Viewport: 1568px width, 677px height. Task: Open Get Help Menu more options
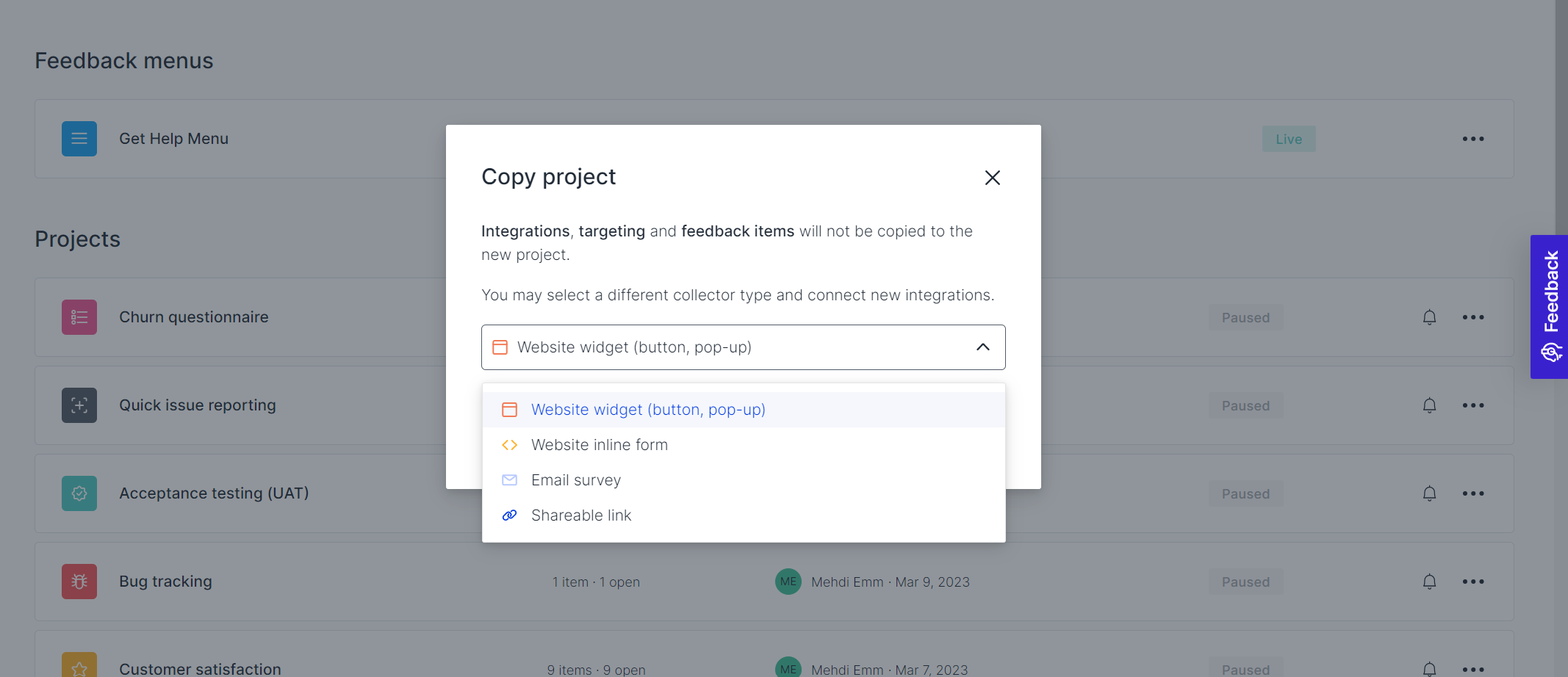pyautogui.click(x=1472, y=139)
